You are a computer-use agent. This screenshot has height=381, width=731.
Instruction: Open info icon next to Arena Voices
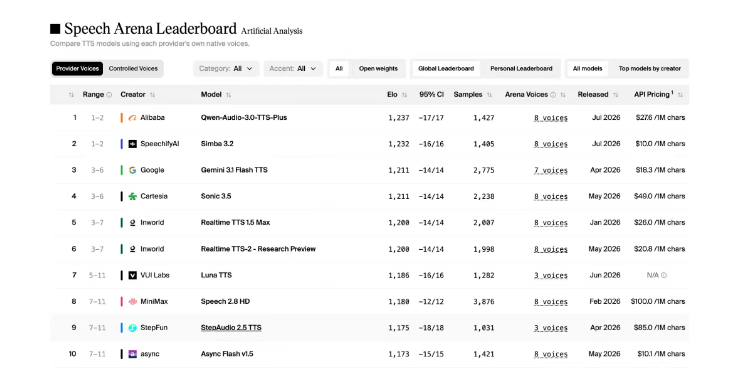[x=553, y=95]
